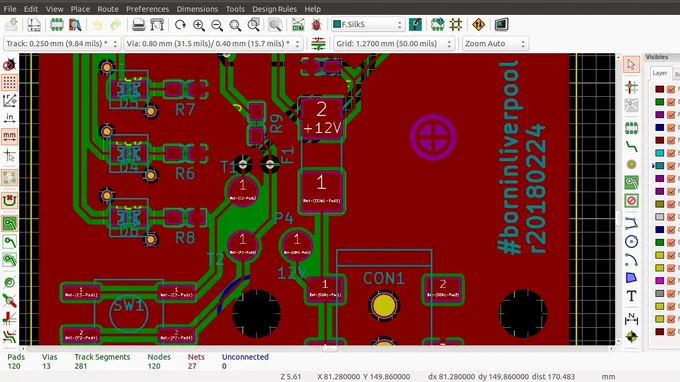Open the footprint editor from toolbar
The height and width of the screenshot is (382, 680).
point(57,25)
